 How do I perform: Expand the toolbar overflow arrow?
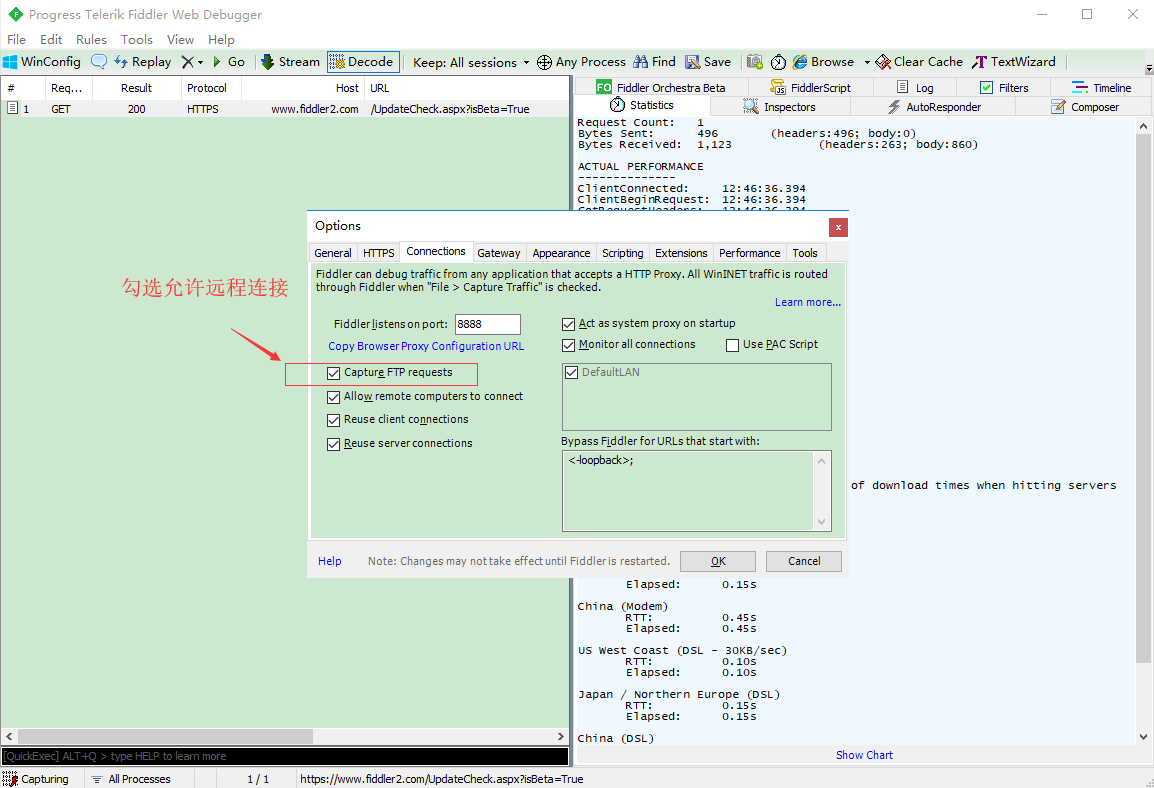[x=1149, y=68]
